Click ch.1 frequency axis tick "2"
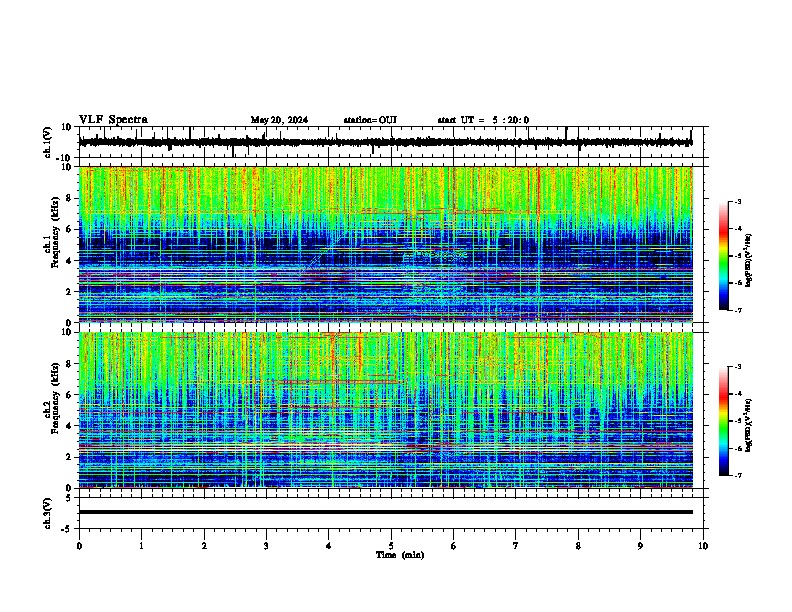 point(69,292)
